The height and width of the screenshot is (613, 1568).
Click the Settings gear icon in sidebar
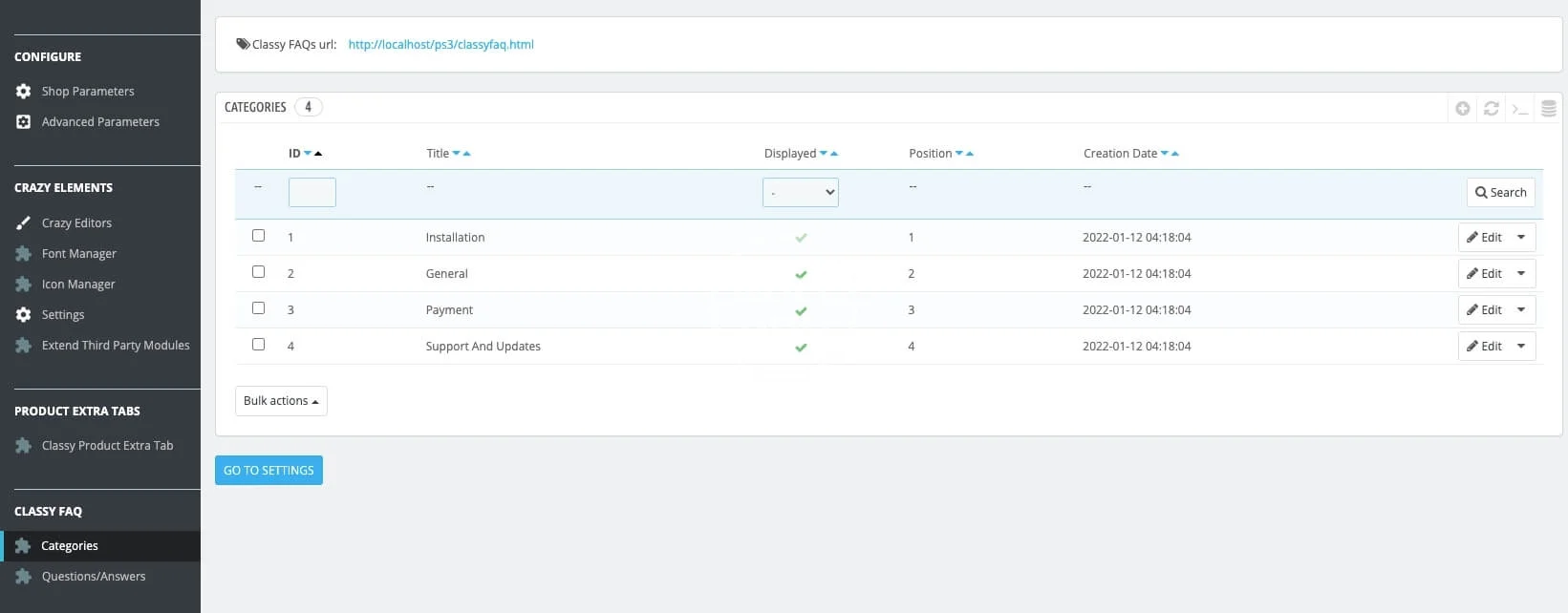point(24,314)
